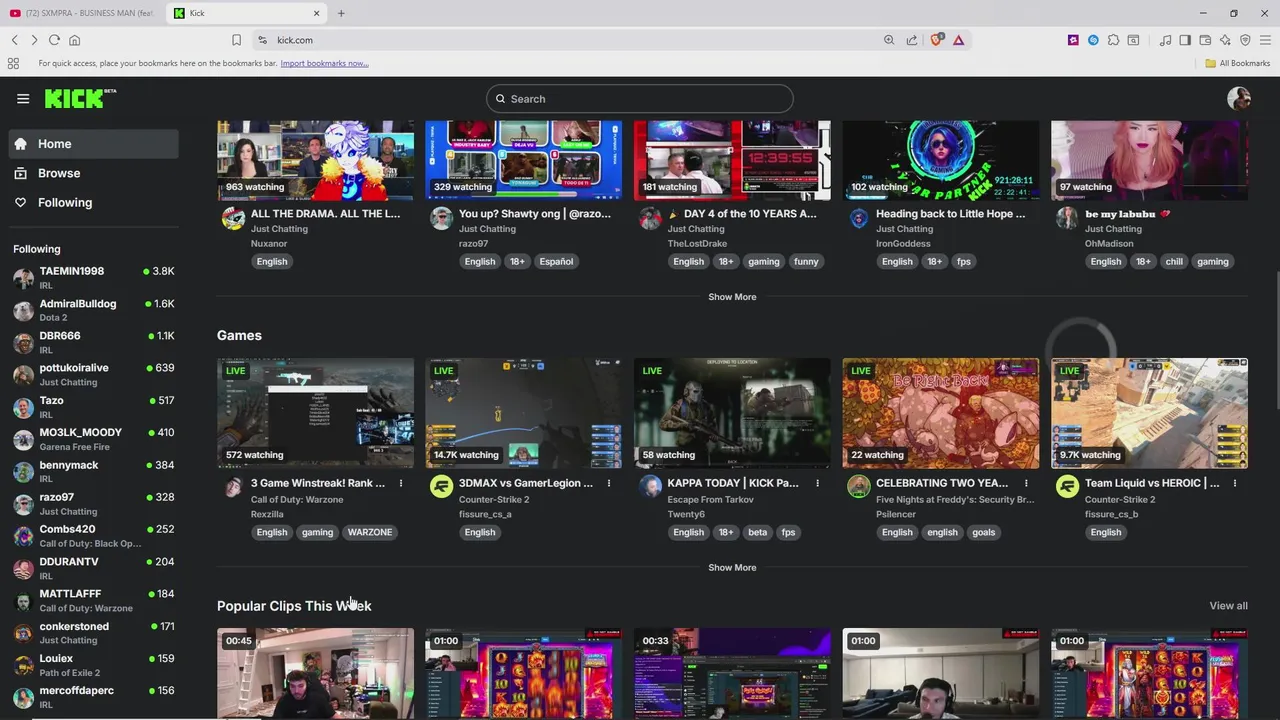This screenshot has height=720, width=1280.
Task: Click the Brave Shields lion icon
Action: point(936,40)
